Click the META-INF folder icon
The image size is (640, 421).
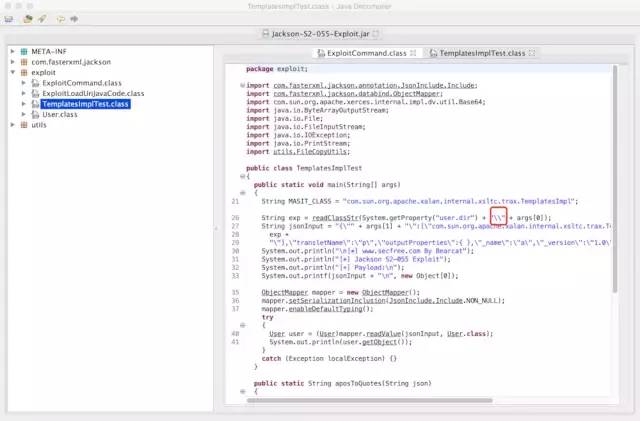tap(24, 51)
